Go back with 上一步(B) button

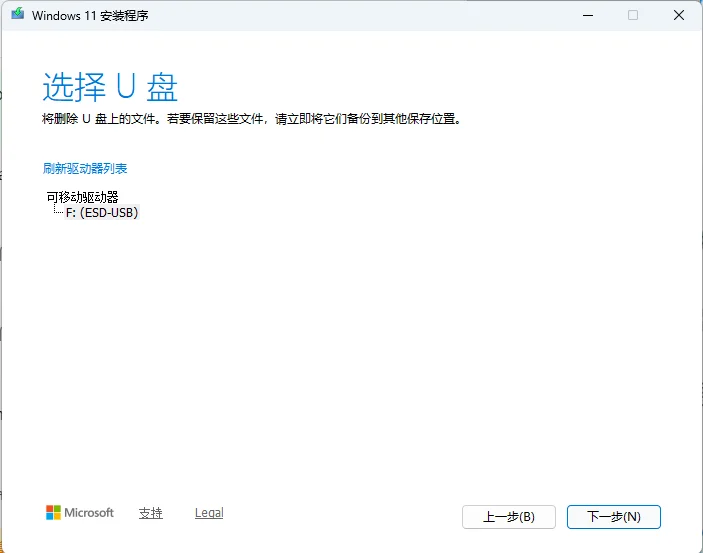coord(509,517)
